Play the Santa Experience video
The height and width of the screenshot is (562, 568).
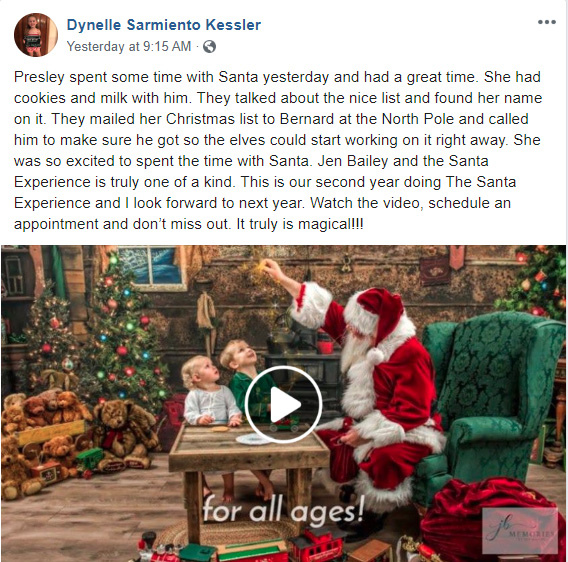tap(283, 404)
